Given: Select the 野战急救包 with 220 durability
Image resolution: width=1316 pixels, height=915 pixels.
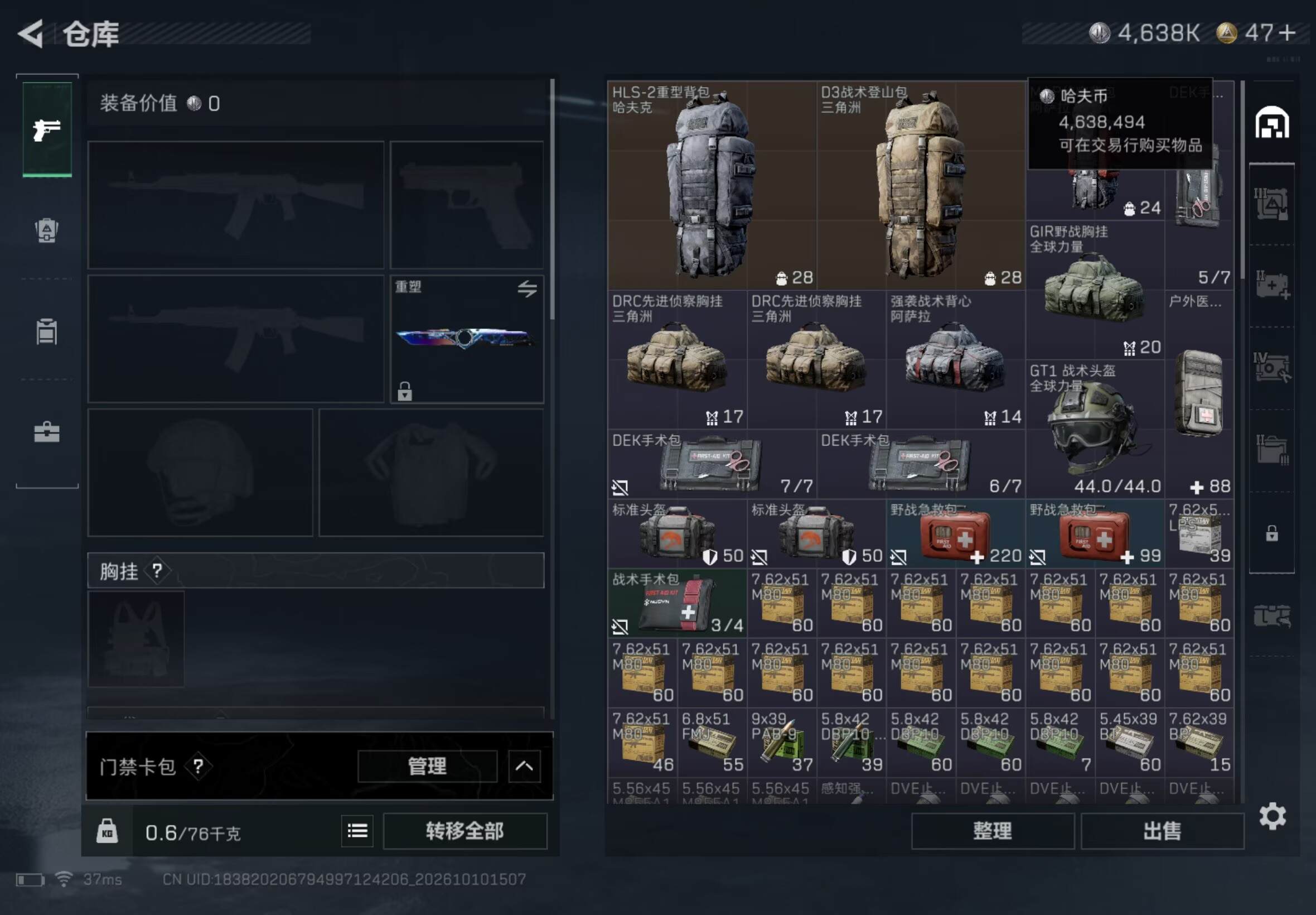Looking at the screenshot, I should [955, 533].
